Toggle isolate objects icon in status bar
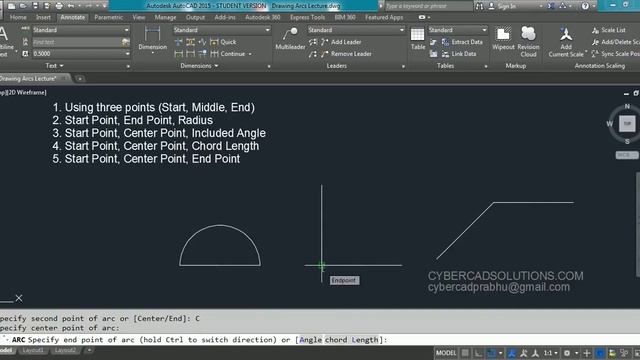 [x=624, y=353]
